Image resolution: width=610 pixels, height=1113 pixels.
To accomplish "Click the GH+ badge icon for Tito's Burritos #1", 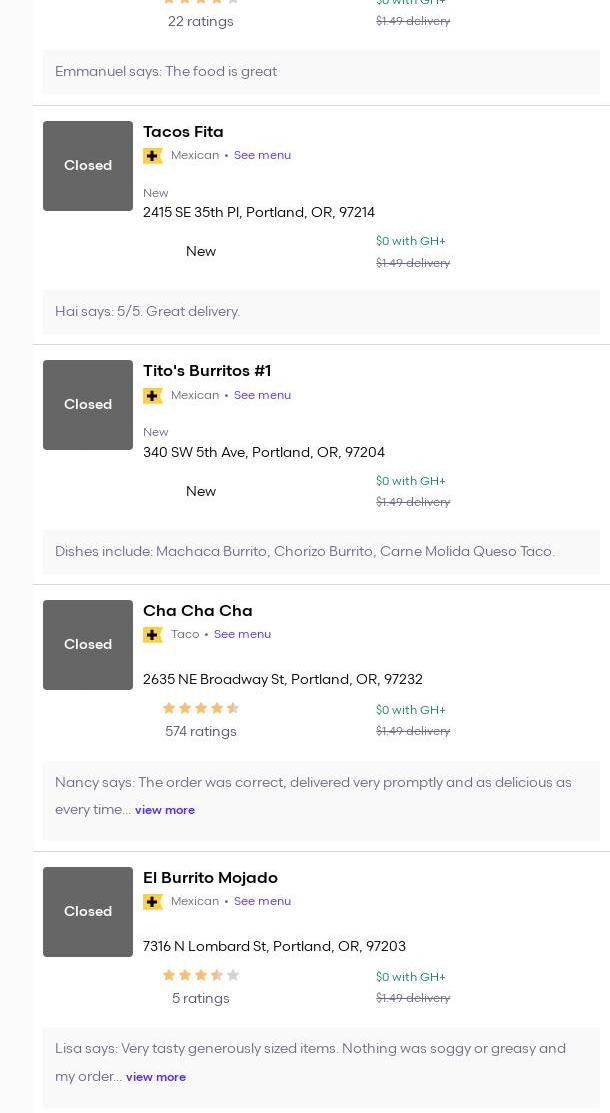I will click(153, 396).
